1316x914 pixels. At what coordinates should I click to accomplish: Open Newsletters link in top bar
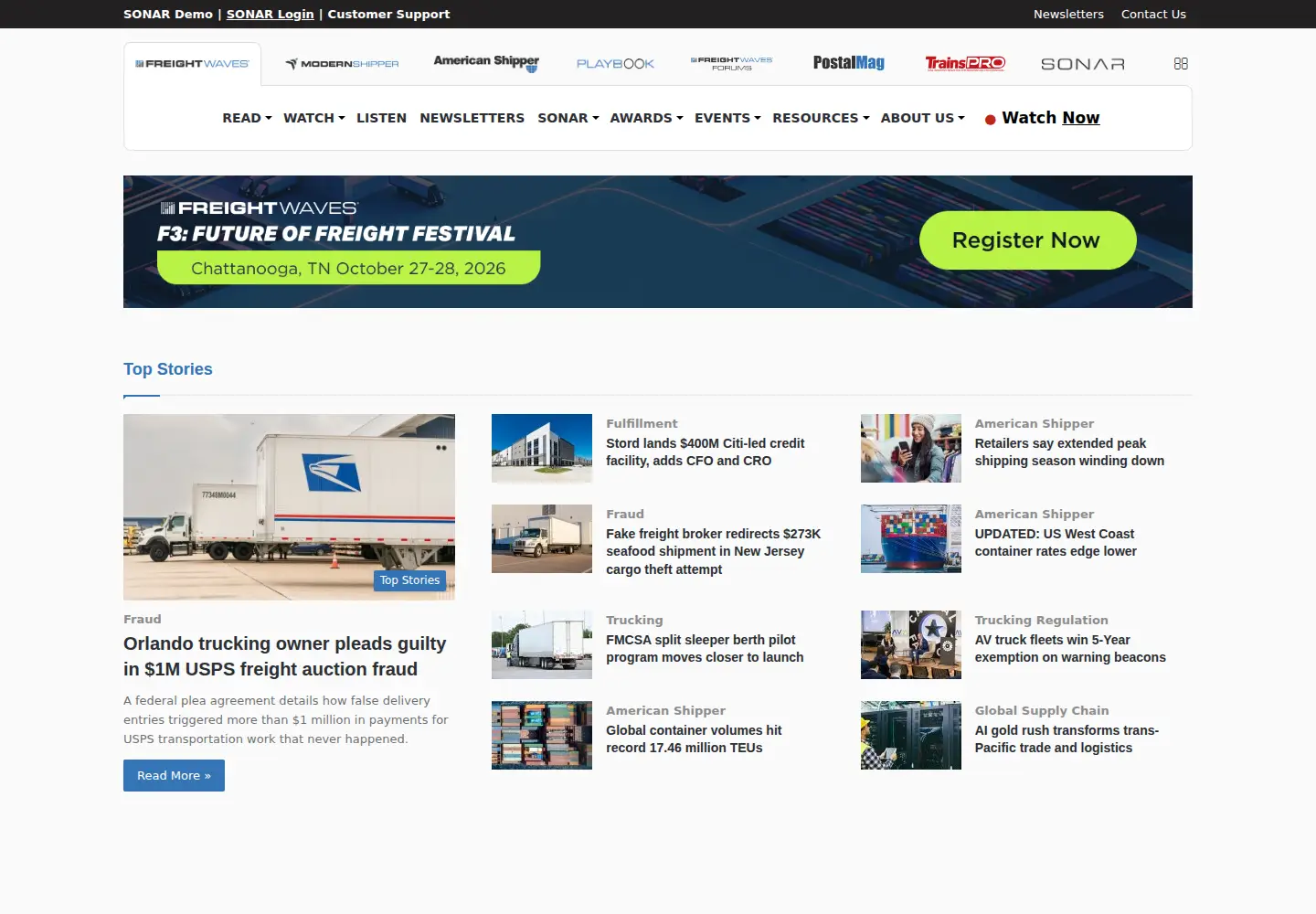click(1068, 14)
